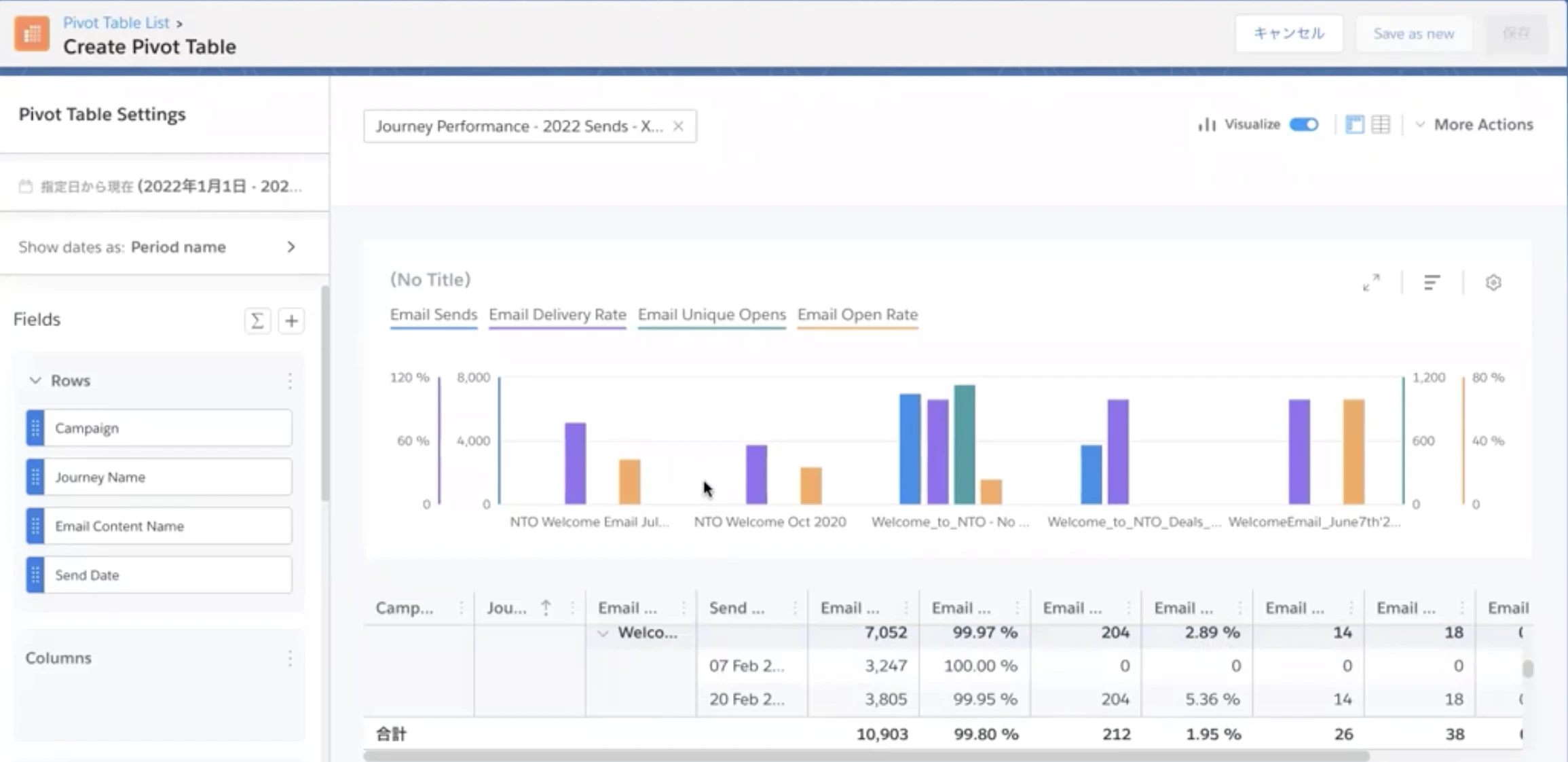The height and width of the screenshot is (762, 1568).
Task: Click the Save as new button
Action: pyautogui.click(x=1414, y=34)
